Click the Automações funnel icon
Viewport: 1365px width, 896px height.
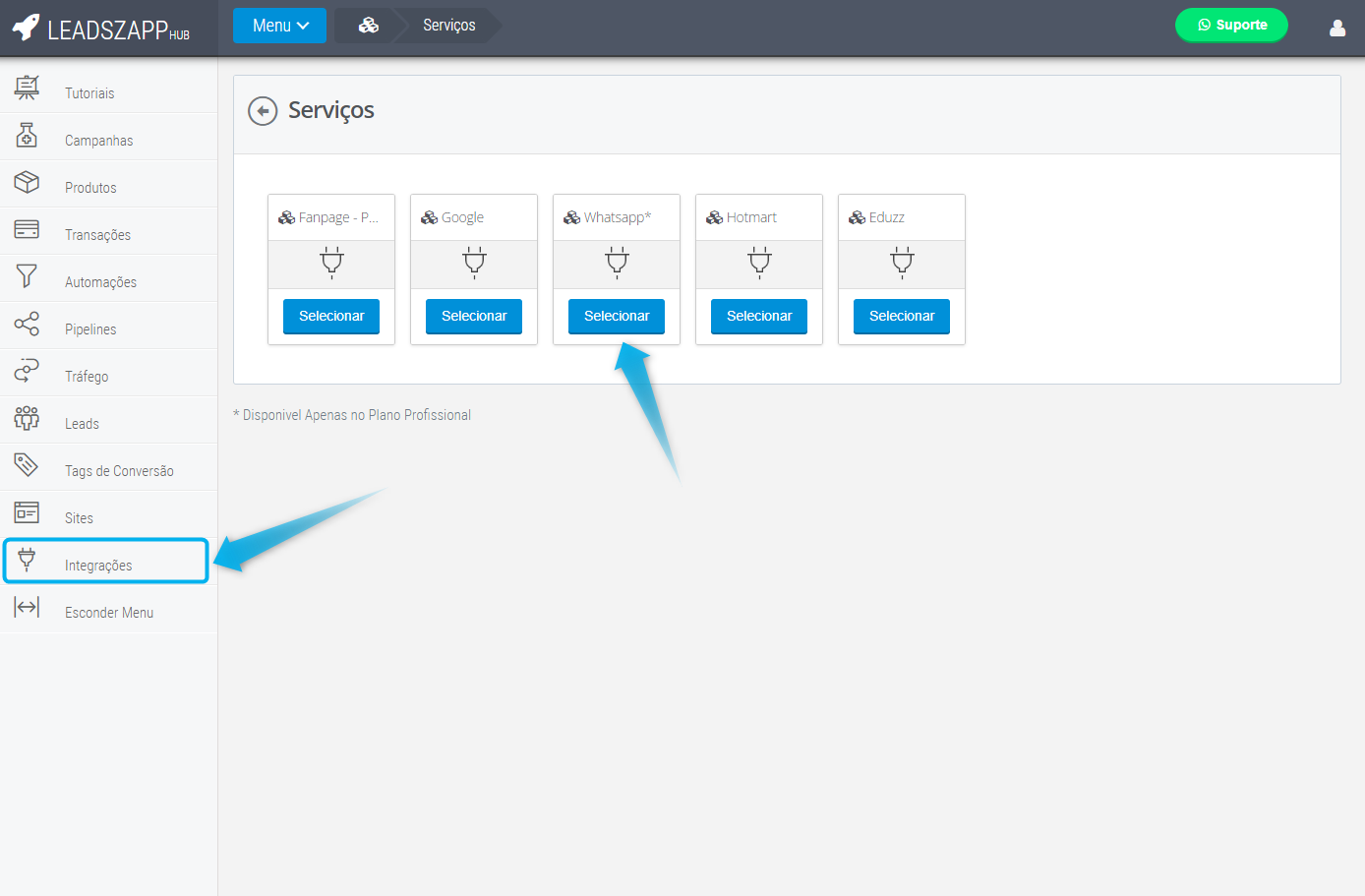pos(27,277)
